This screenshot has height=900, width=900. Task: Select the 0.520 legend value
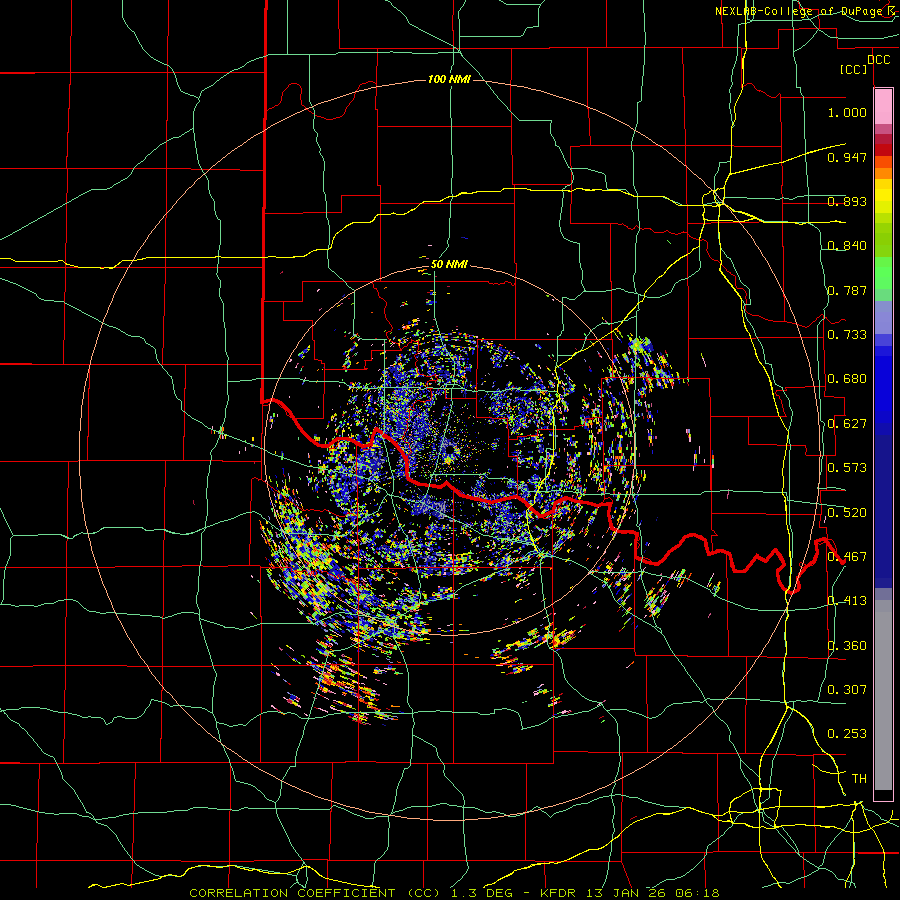click(x=847, y=513)
